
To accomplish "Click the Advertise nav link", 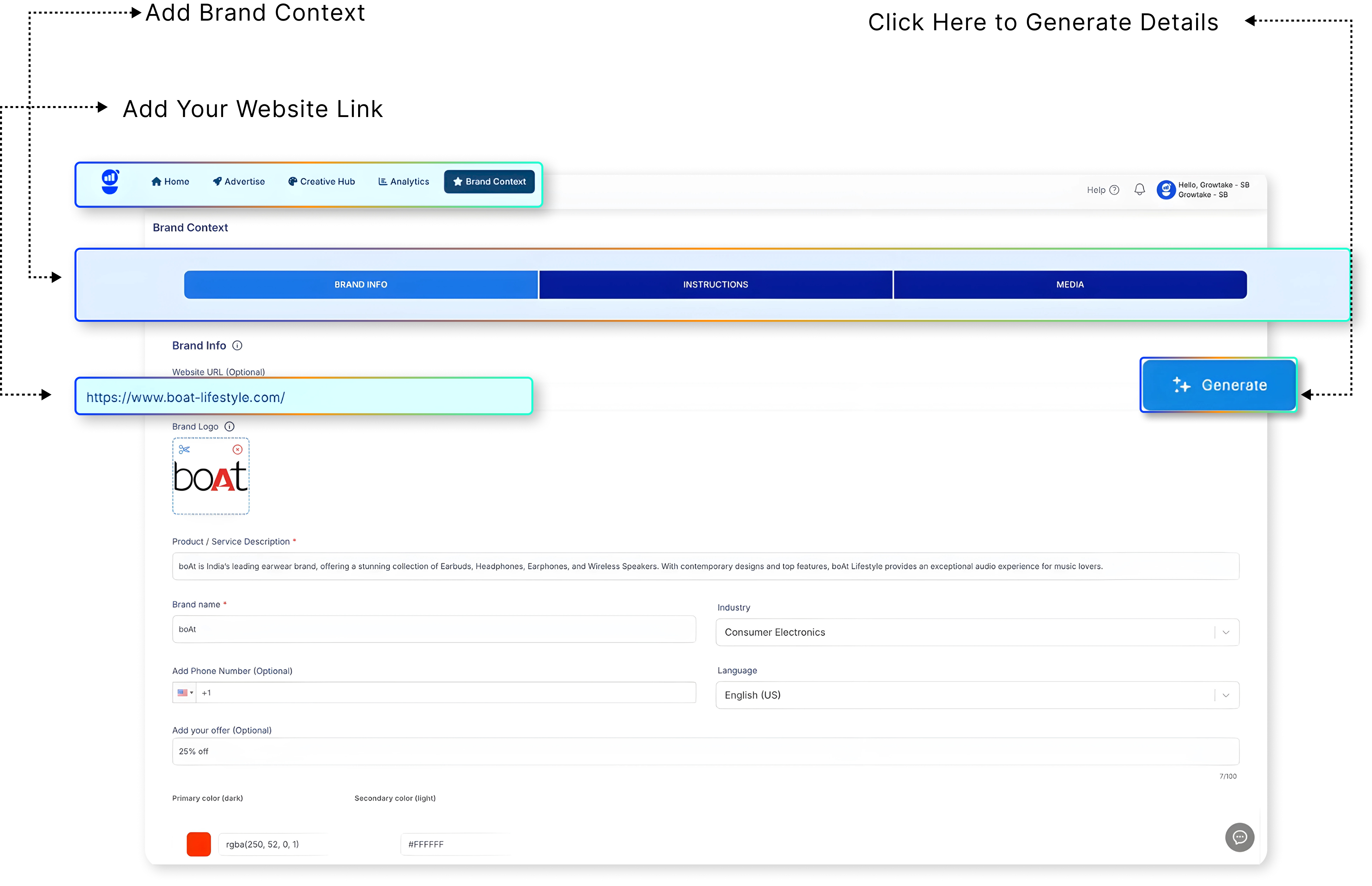I will coord(239,182).
